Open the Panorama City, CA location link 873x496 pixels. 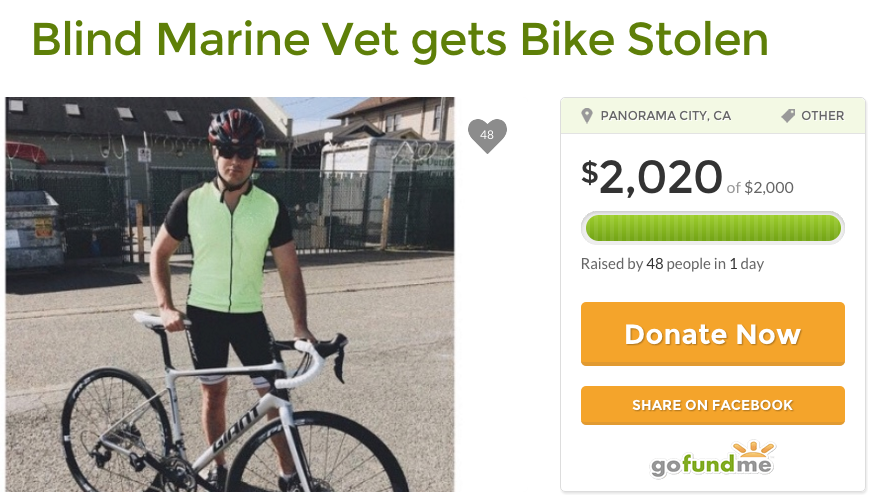[665, 116]
